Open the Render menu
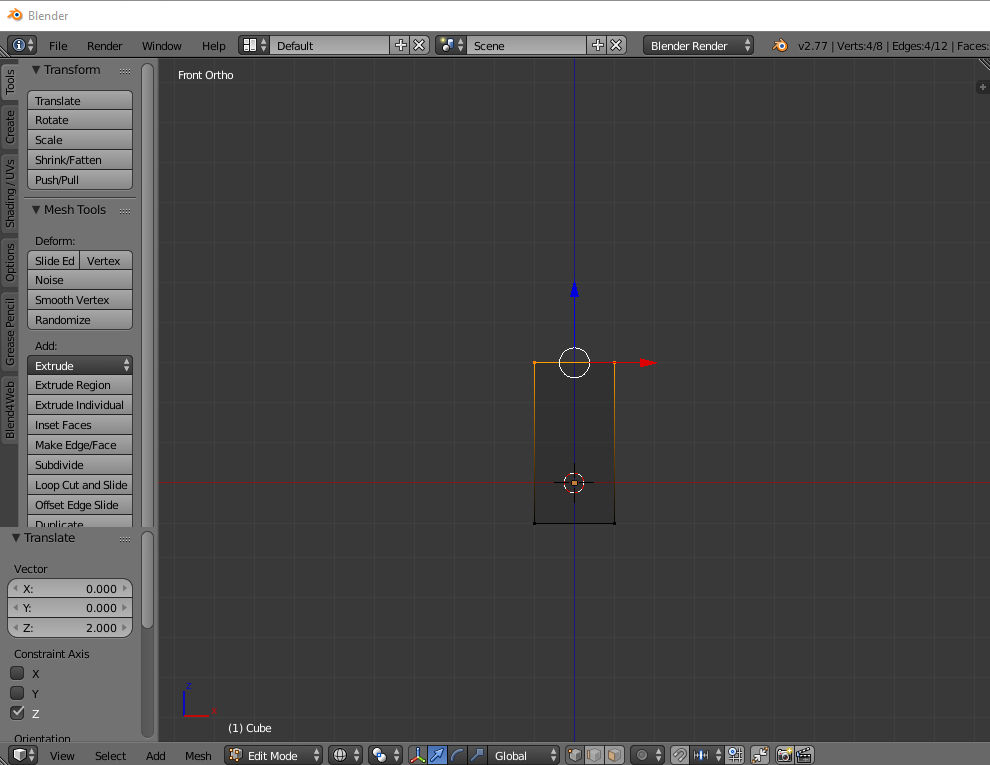990x765 pixels. [105, 45]
